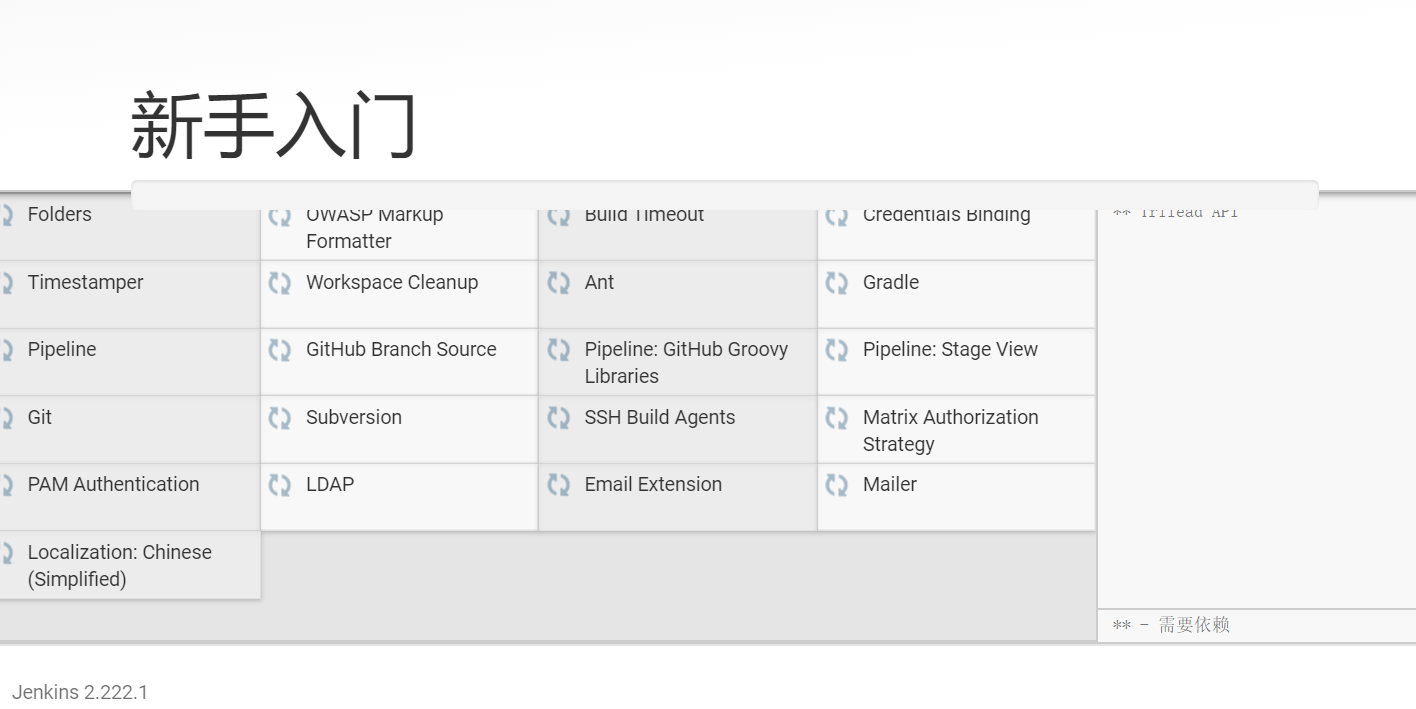Viewport: 1416px width, 709px height.
Task: Click the 需要依赖 legend text
Action: click(1194, 625)
